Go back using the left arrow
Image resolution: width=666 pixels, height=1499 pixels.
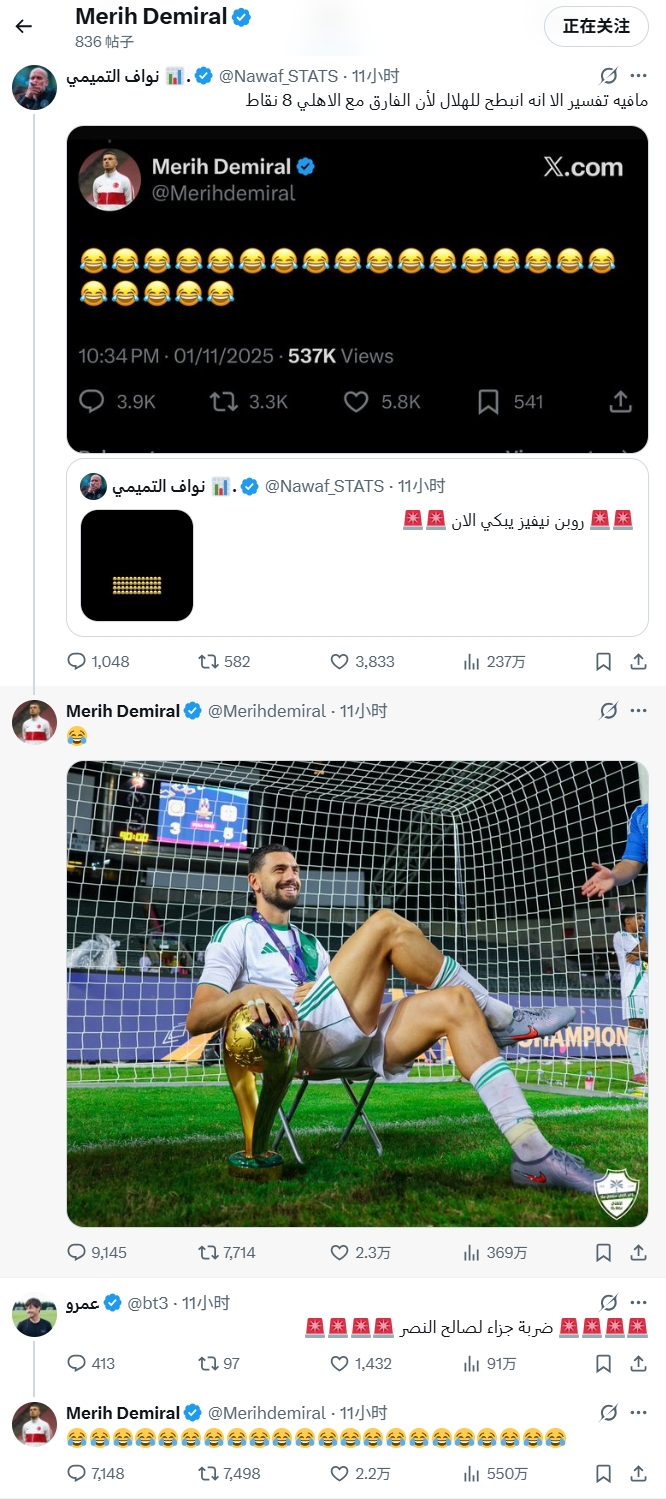coord(24,26)
